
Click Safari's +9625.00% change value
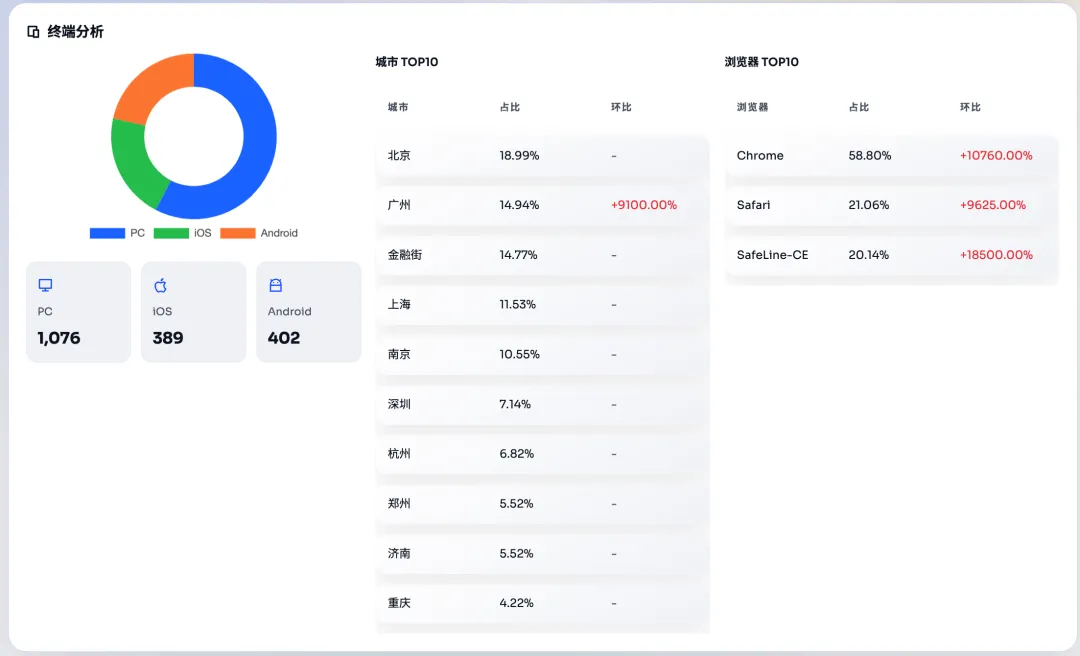tap(992, 205)
